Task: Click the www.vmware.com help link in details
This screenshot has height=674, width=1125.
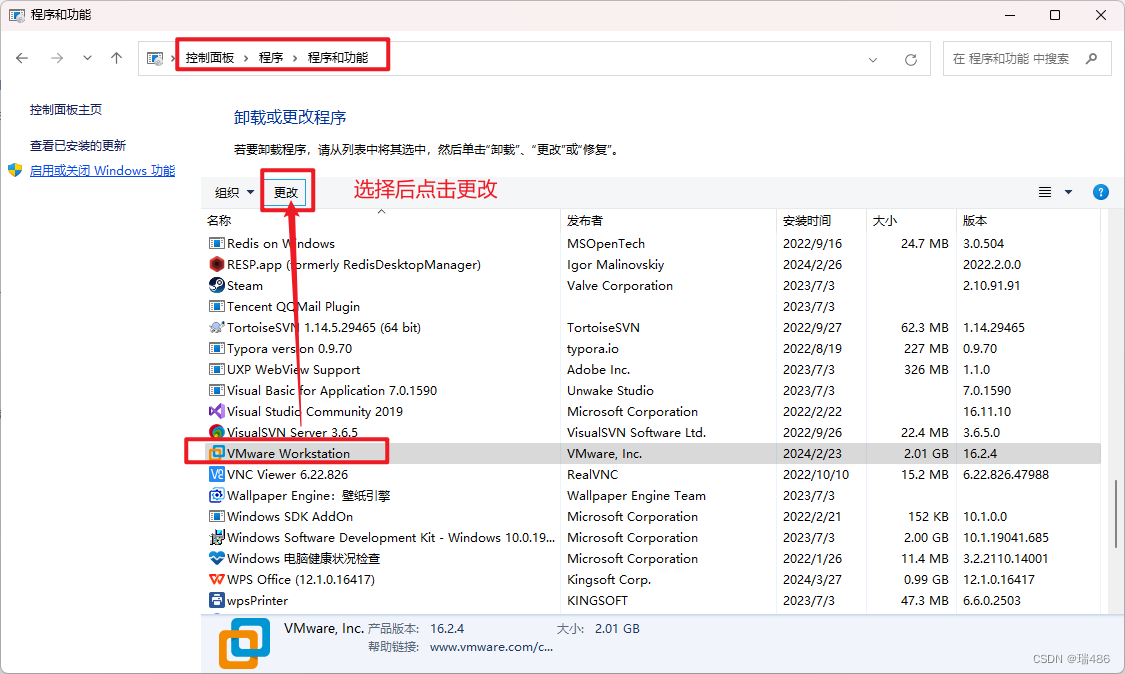Action: 491,647
